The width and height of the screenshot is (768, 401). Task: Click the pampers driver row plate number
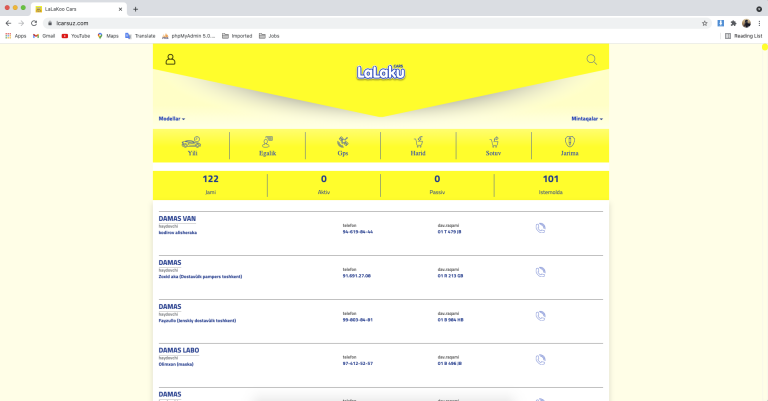450,276
